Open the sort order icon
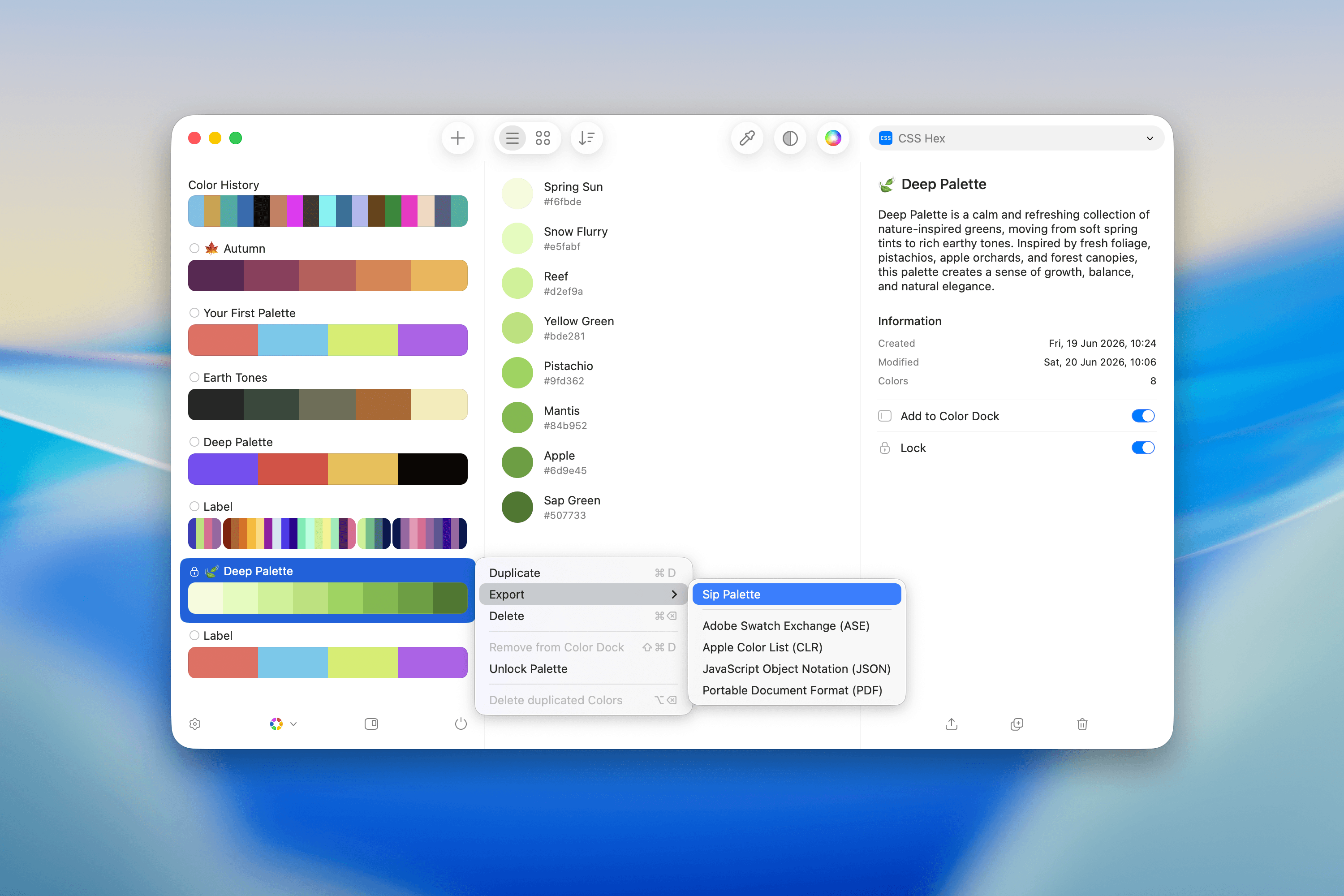This screenshot has width=1344, height=896. (586, 138)
